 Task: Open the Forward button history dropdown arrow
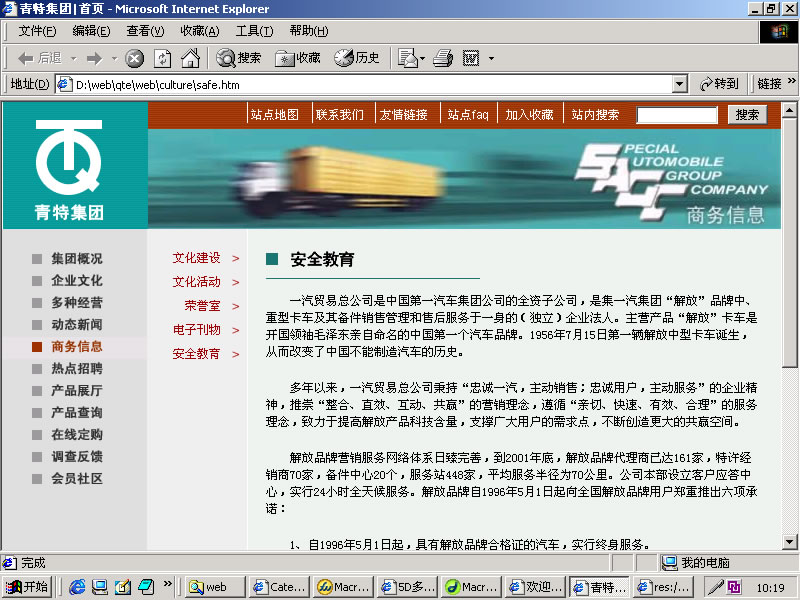(114, 59)
